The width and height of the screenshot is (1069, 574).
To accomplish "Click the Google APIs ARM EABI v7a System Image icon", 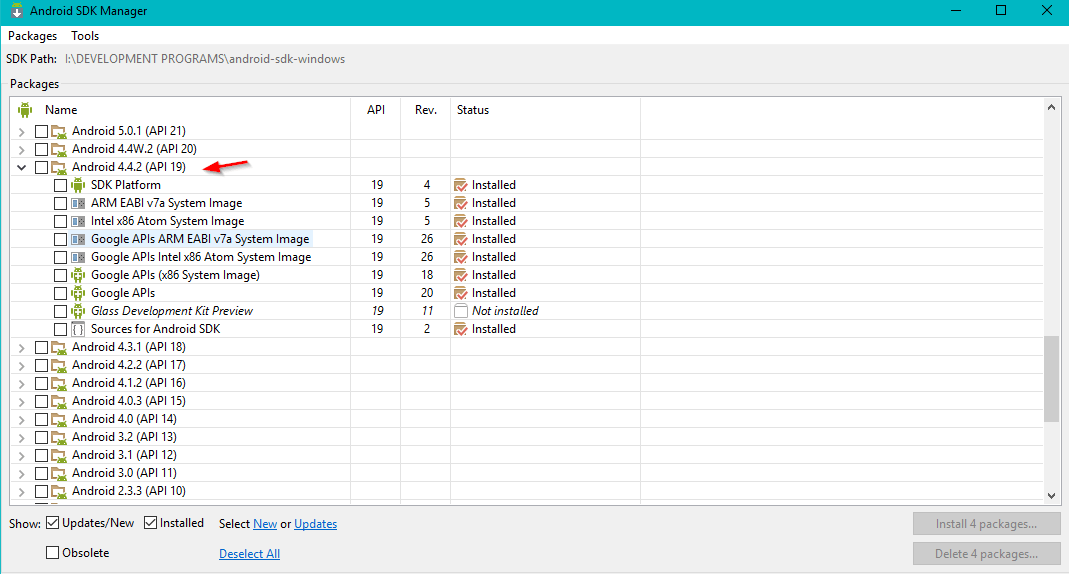I will click(78, 239).
